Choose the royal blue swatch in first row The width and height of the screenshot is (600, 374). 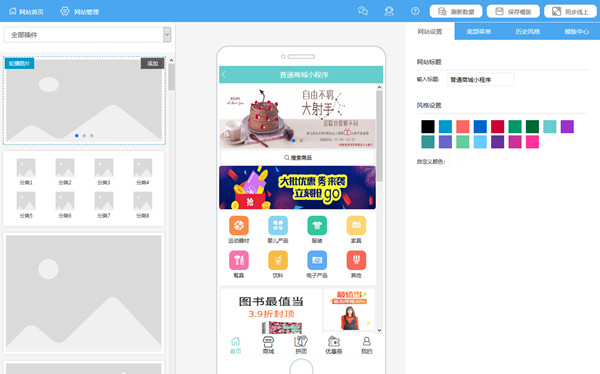pyautogui.click(x=480, y=126)
